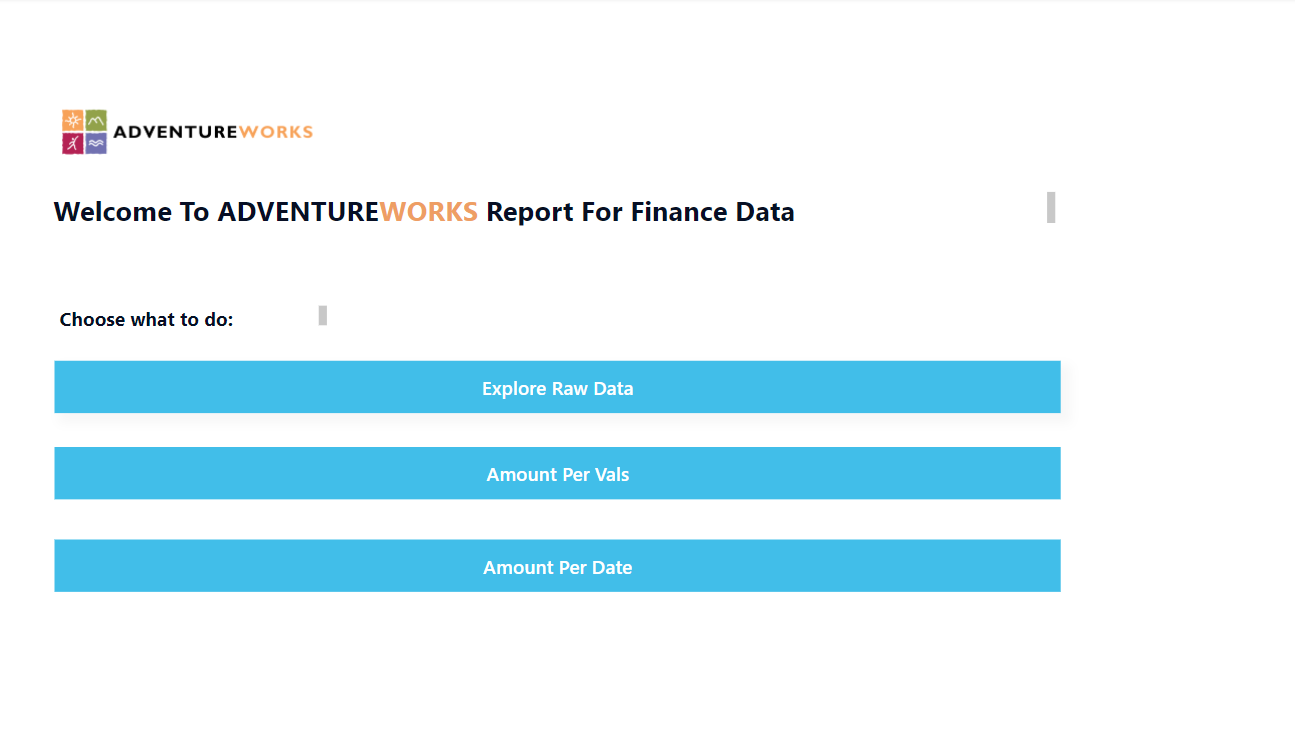Click the orange WORKS text in the heading
This screenshot has width=1295, height=730.
click(428, 211)
